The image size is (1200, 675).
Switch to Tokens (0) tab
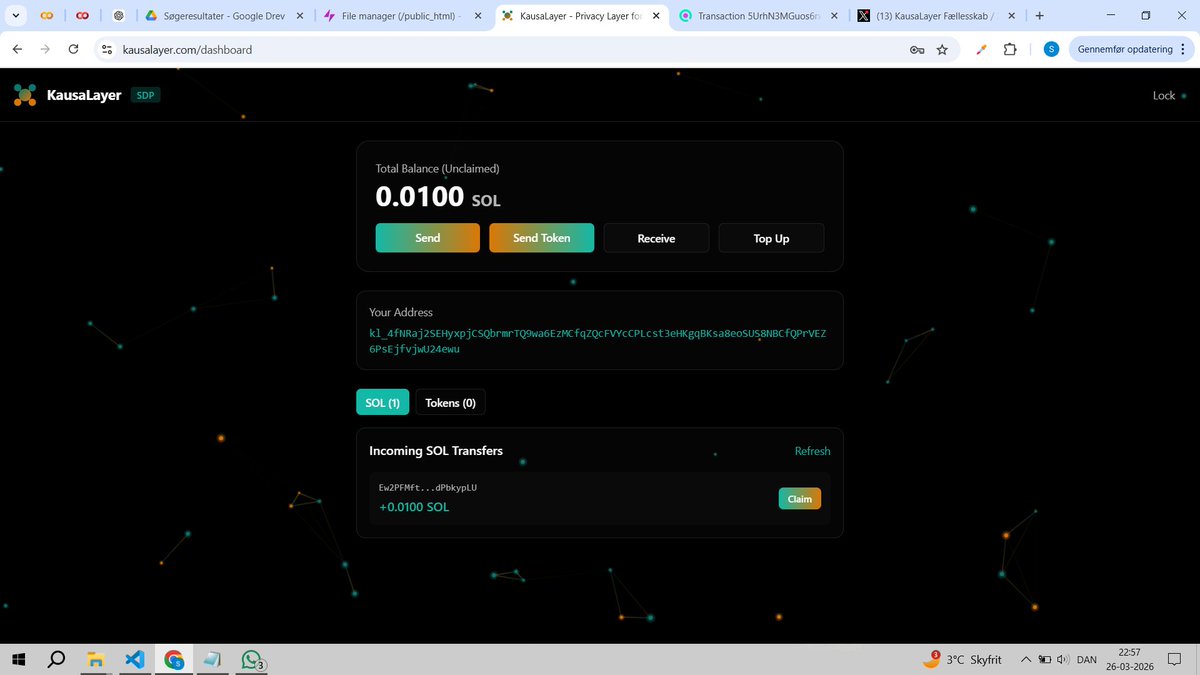[450, 402]
